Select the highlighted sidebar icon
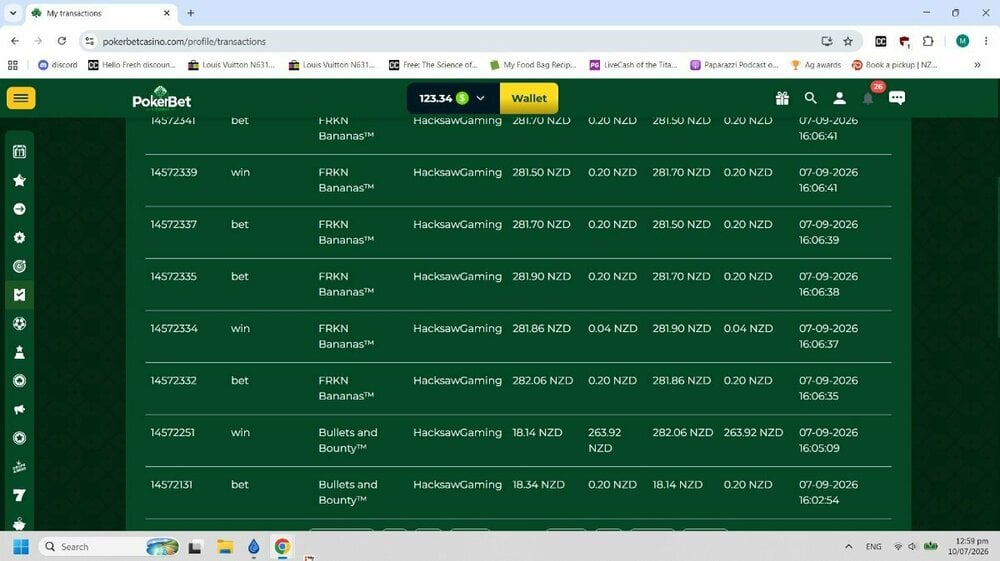The height and width of the screenshot is (561, 1000). click(x=20, y=295)
